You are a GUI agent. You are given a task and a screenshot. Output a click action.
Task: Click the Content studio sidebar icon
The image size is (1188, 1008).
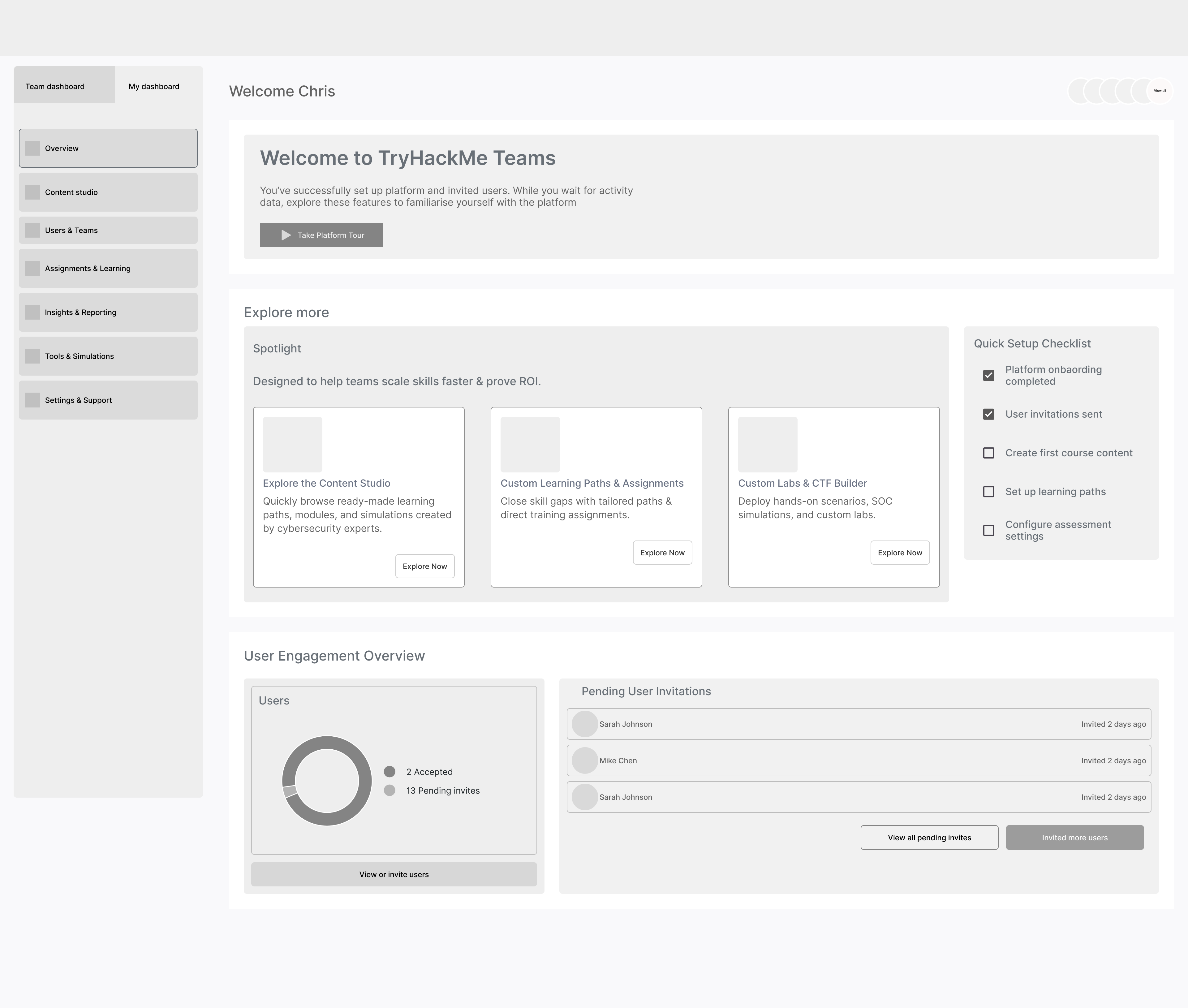32,192
